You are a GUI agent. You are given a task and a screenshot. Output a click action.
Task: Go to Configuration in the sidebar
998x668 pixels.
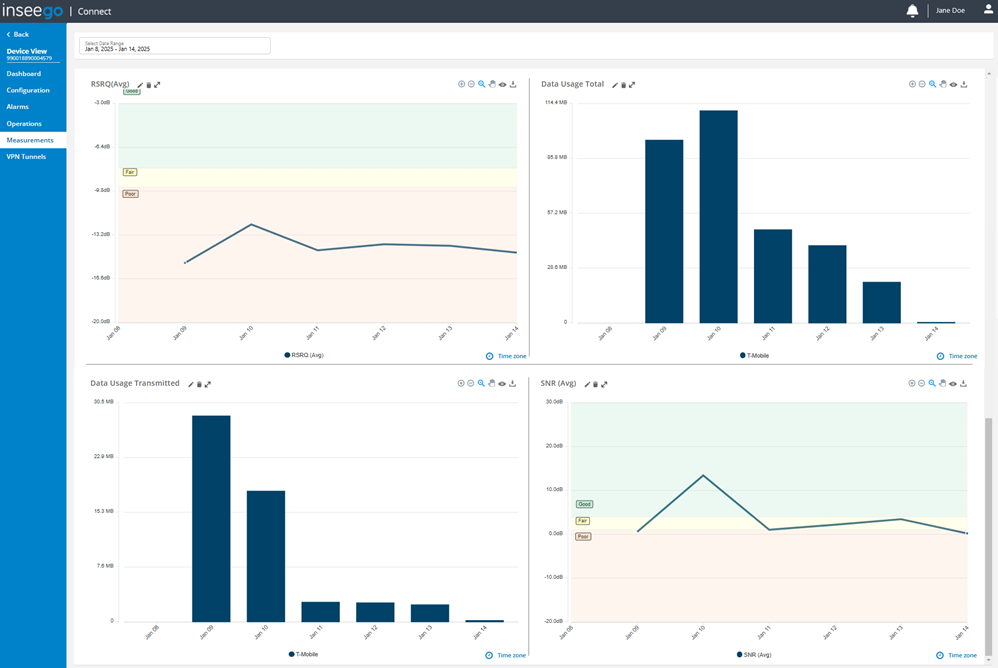click(28, 90)
